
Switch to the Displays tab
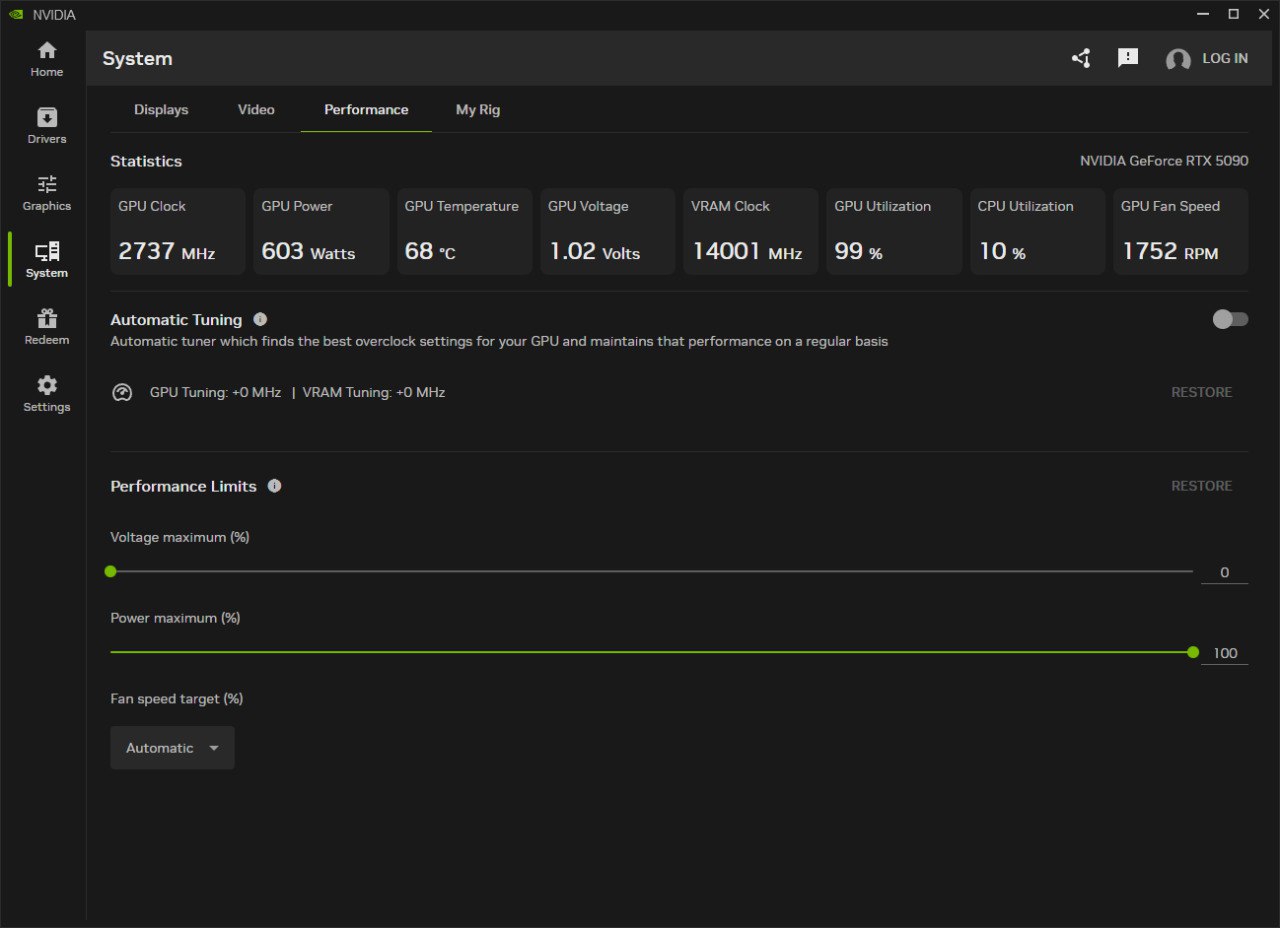tap(161, 109)
